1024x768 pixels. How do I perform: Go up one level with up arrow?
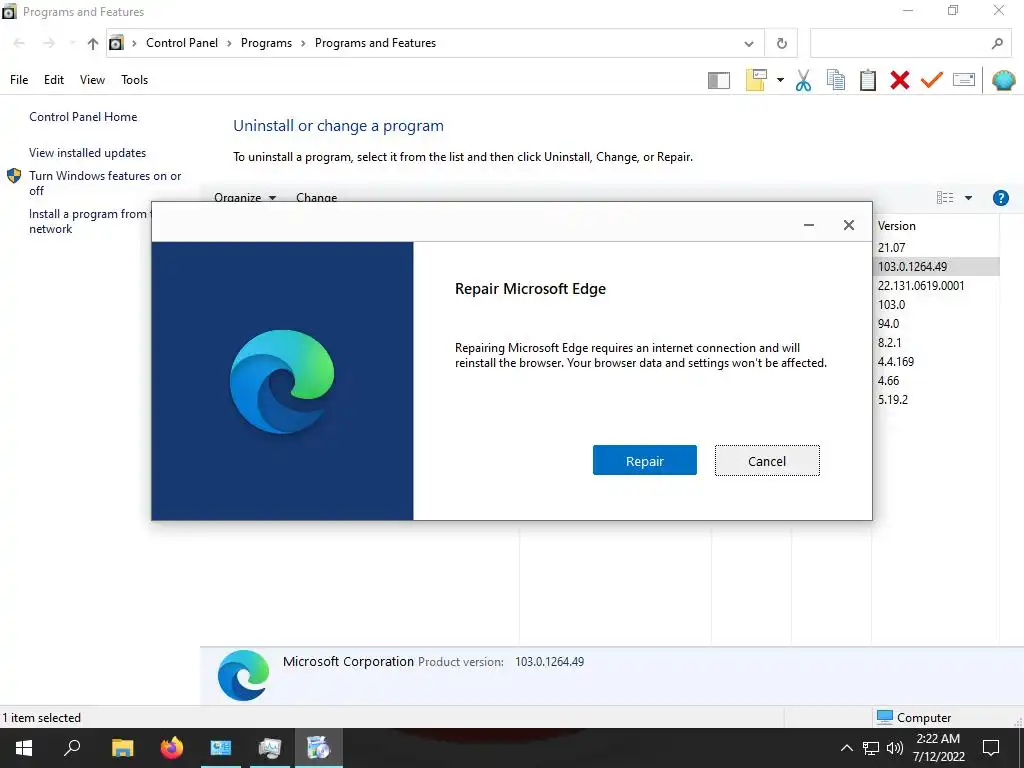[93, 44]
